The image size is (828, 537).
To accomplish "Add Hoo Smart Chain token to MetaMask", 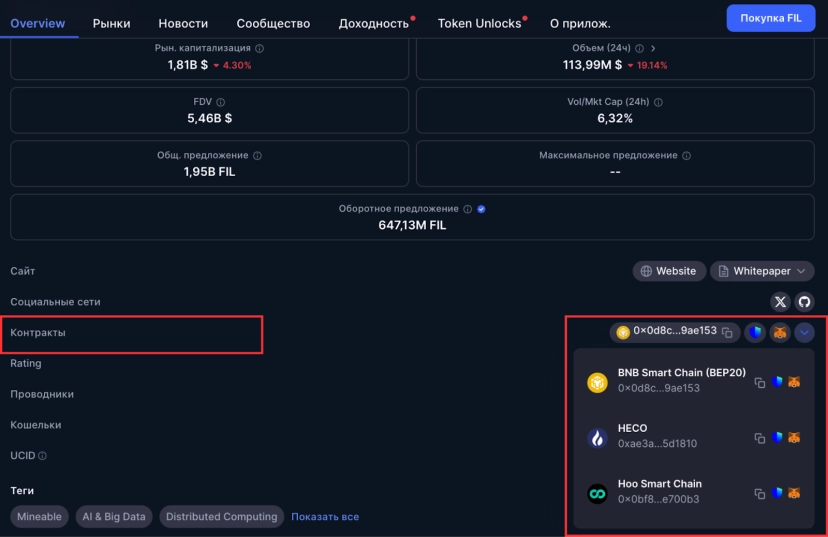I will tap(794, 493).
